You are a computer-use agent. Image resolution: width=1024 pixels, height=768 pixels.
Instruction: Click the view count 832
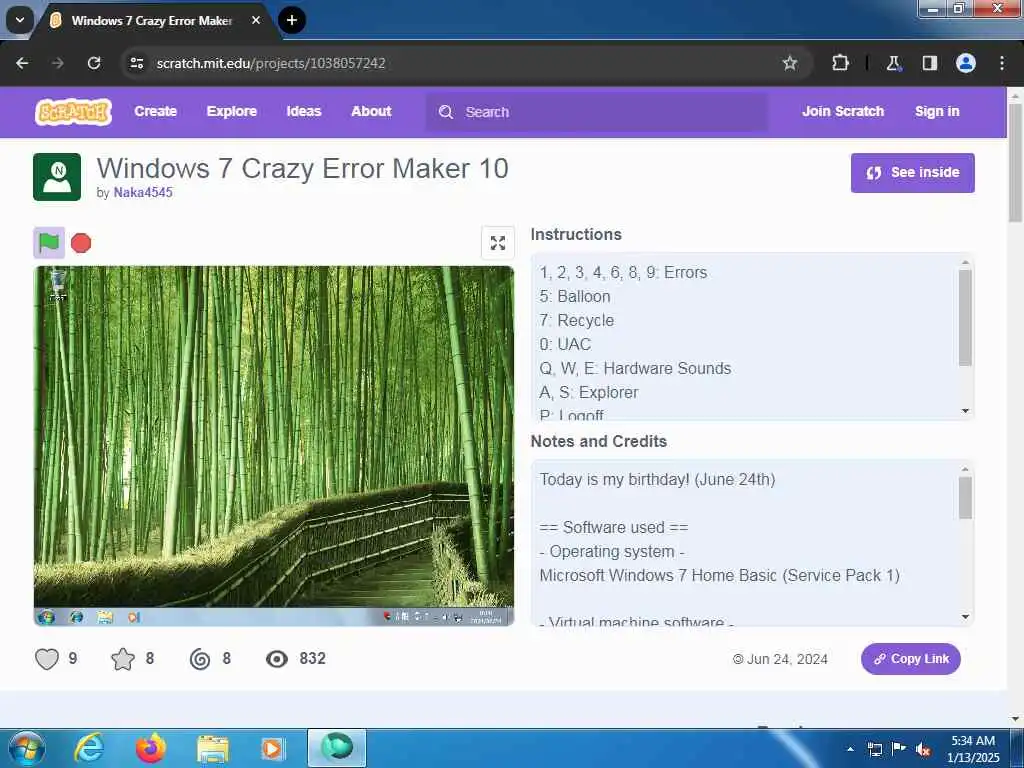(312, 658)
